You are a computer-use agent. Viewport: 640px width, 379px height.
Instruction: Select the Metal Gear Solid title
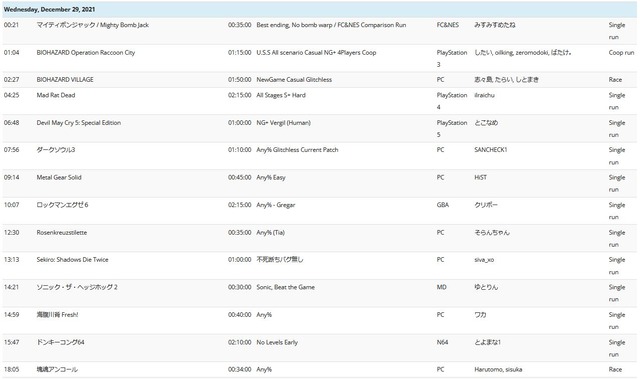(x=59, y=177)
